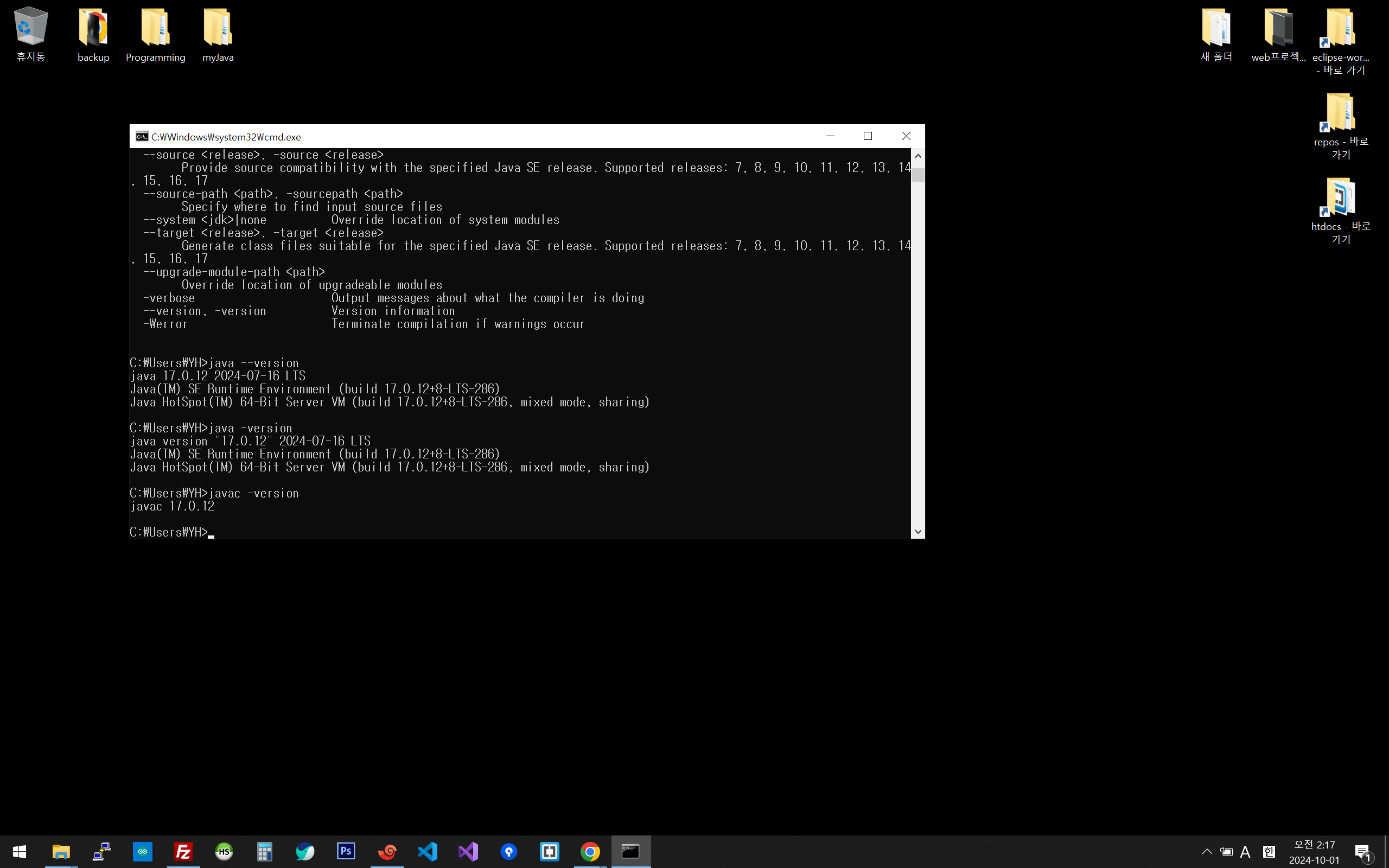Open the notification action center

click(1362, 851)
